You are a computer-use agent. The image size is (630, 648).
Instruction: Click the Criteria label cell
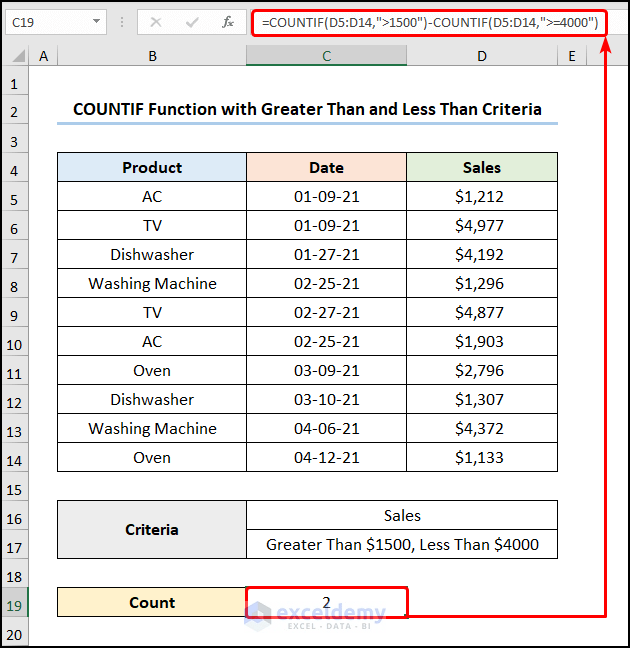[152, 530]
